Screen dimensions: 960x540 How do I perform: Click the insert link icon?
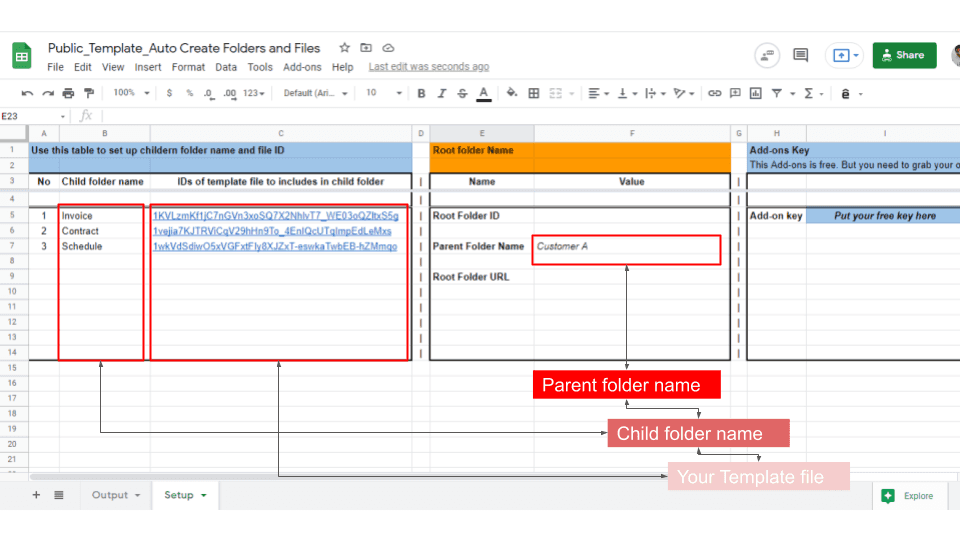pyautogui.click(x=714, y=93)
